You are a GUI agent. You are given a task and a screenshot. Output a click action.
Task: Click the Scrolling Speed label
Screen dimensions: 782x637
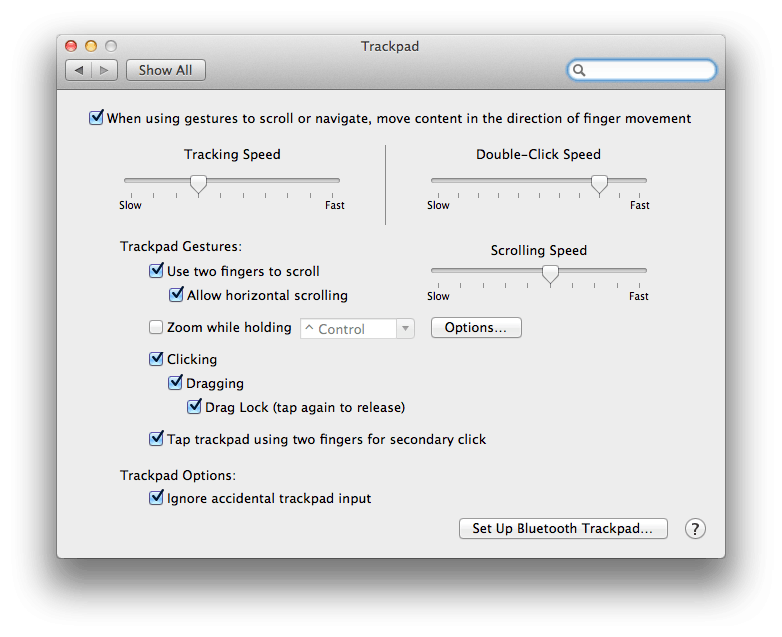(539, 250)
